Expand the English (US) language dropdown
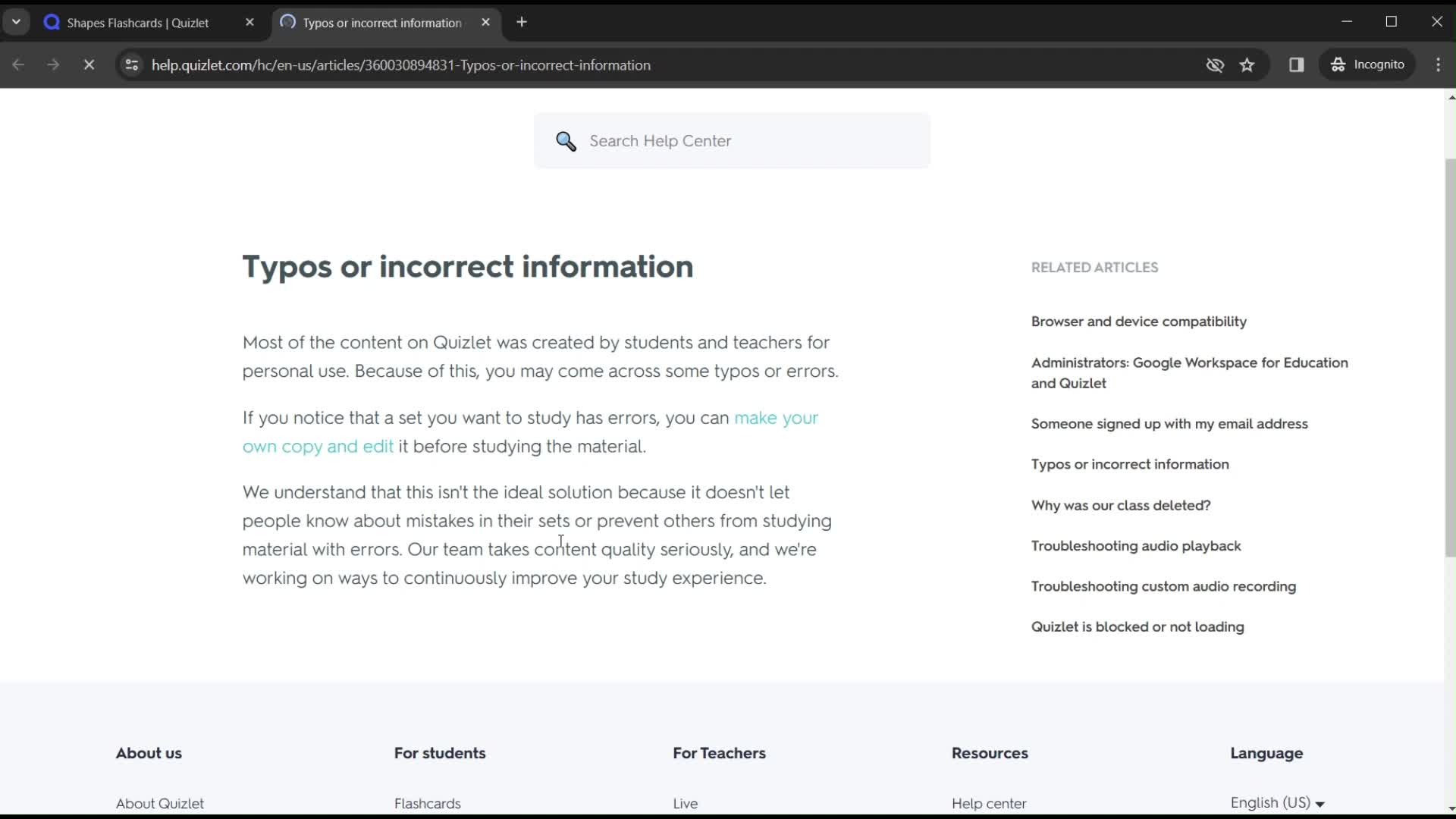 (1278, 803)
